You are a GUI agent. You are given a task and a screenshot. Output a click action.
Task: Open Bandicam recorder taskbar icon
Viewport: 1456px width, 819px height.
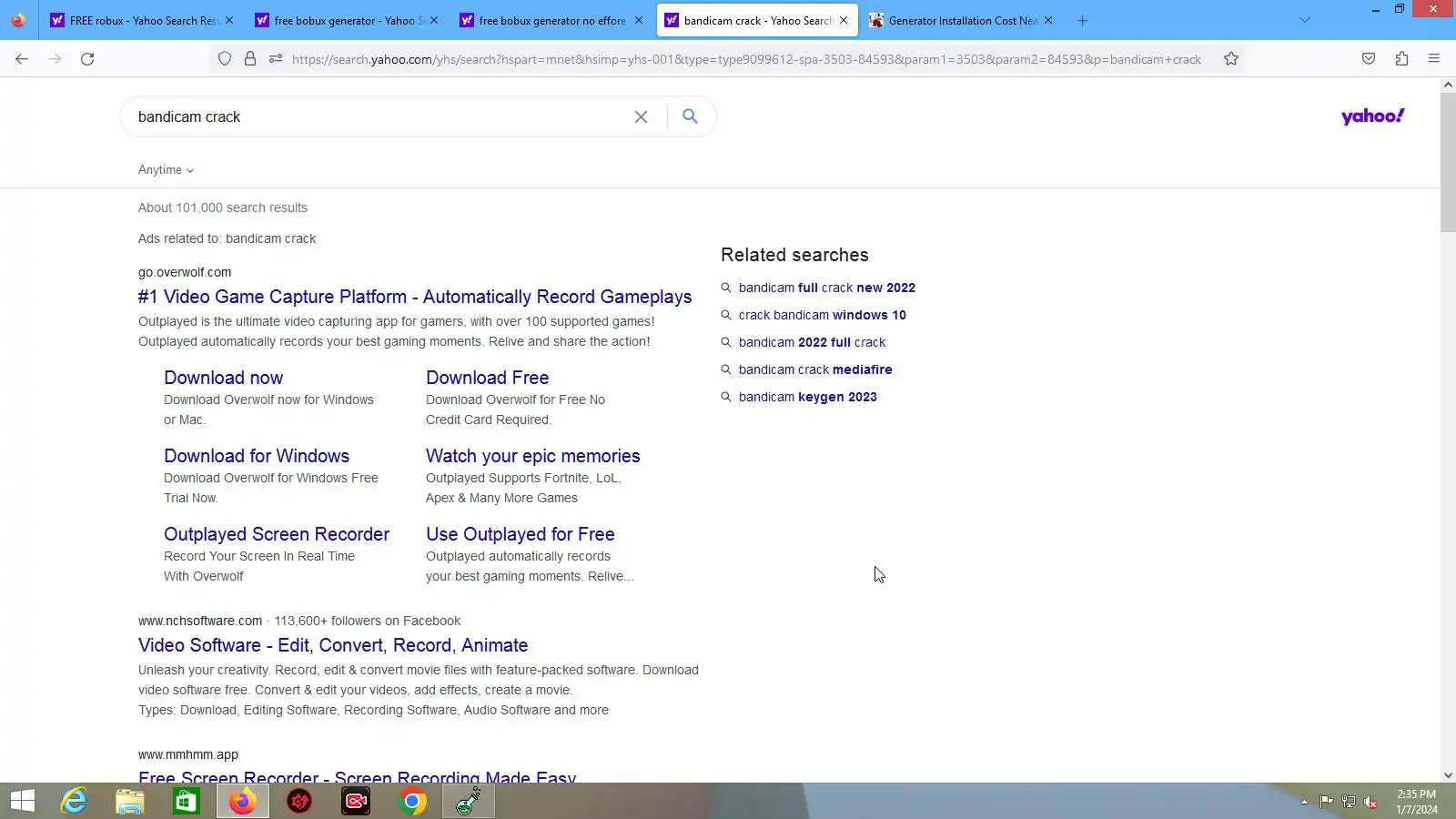[x=356, y=801]
